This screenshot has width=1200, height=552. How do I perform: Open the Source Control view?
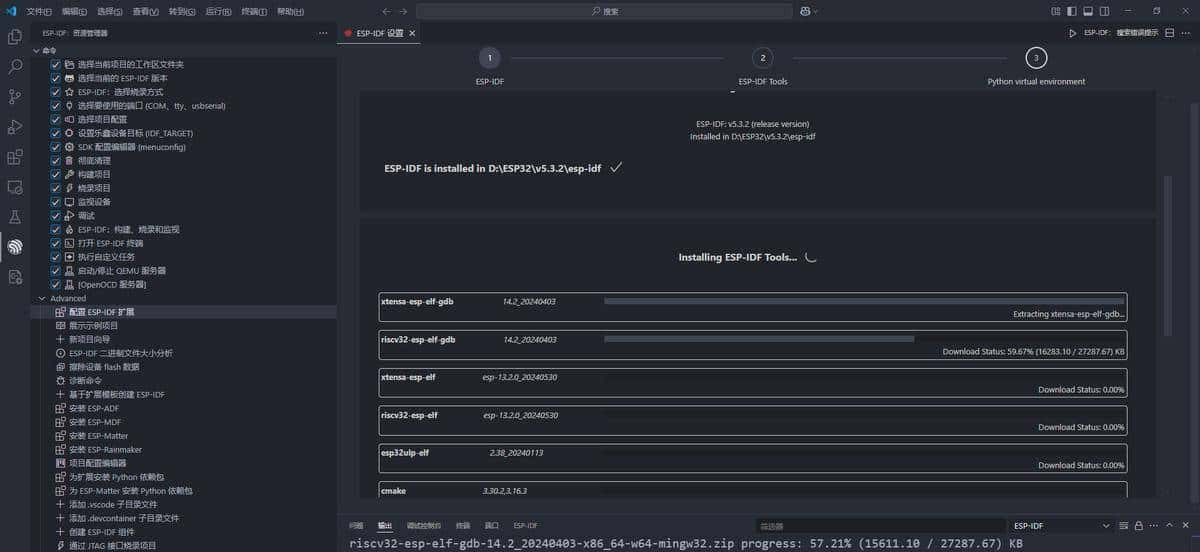tap(15, 97)
